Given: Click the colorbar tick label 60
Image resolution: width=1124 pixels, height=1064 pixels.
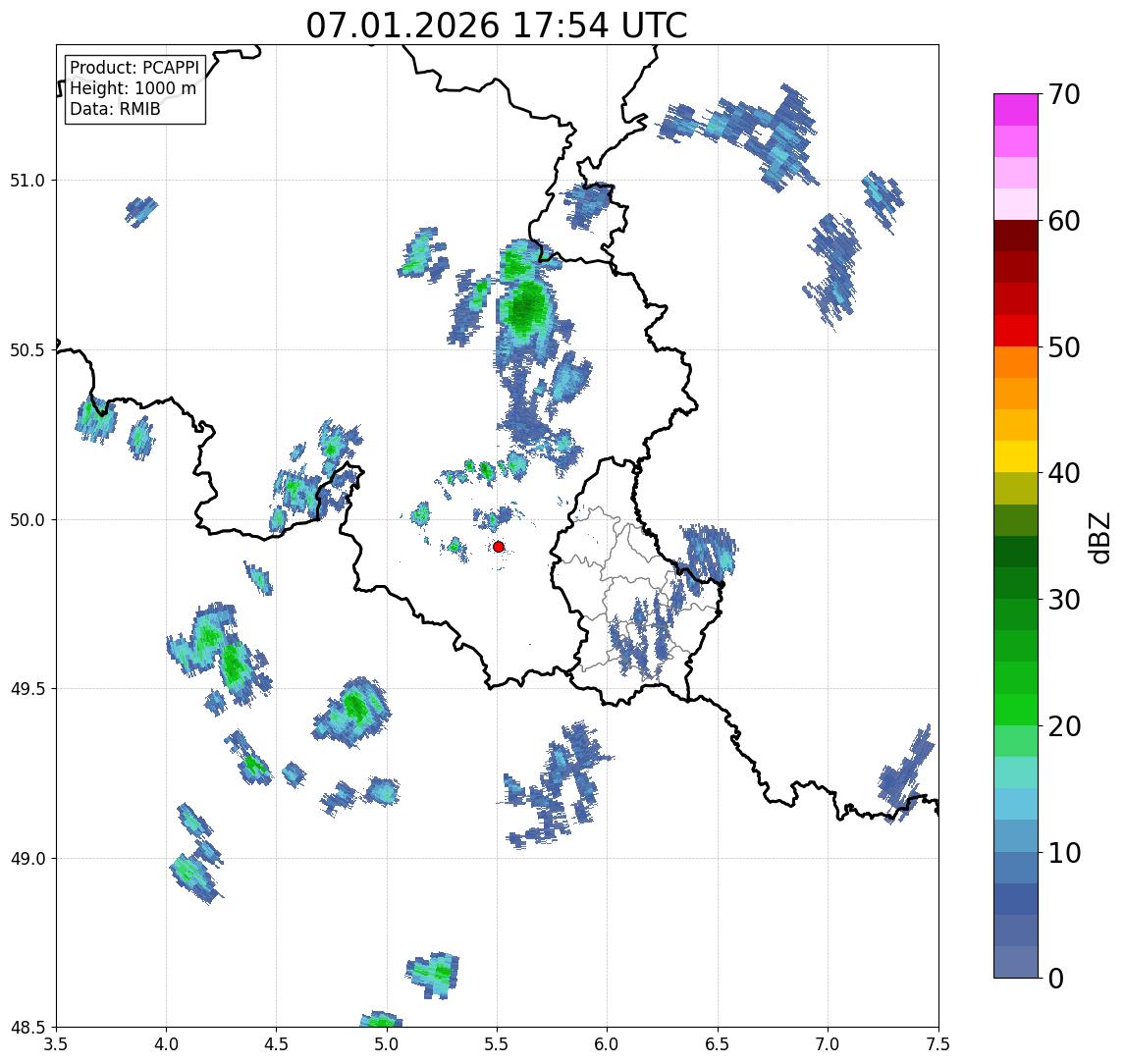Looking at the screenshot, I should (1064, 221).
